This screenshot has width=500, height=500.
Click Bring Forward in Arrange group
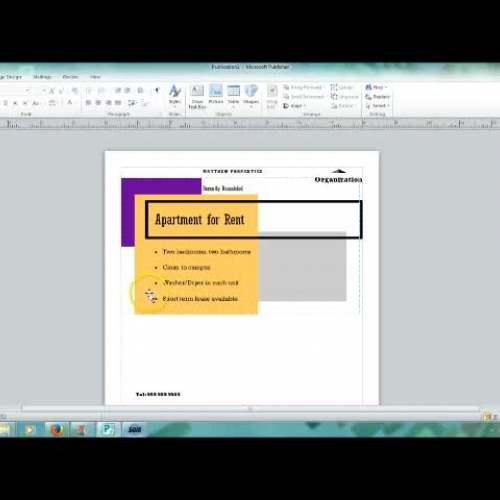[x=304, y=87]
